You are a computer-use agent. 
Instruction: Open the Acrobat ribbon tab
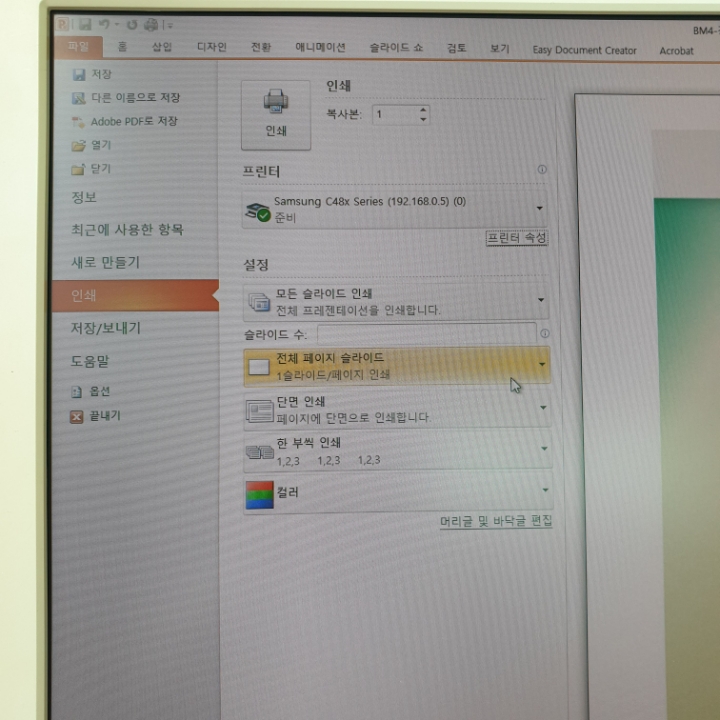[x=676, y=51]
